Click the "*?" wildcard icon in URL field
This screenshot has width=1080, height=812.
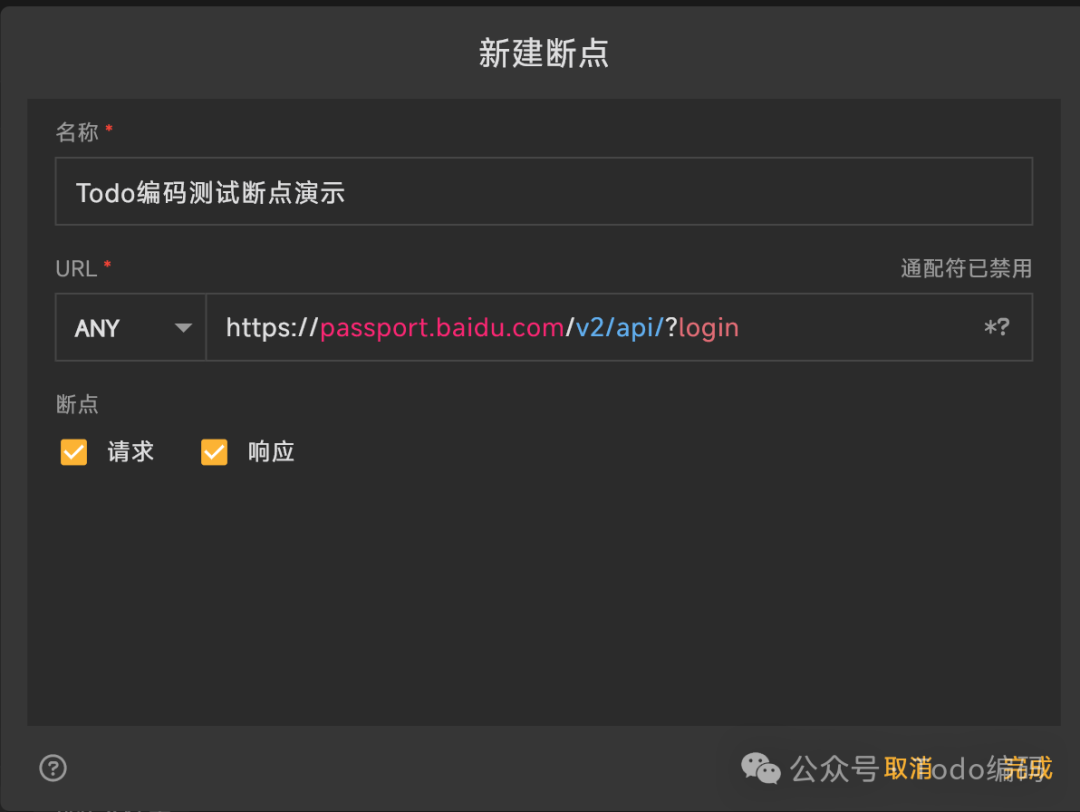pos(997,327)
